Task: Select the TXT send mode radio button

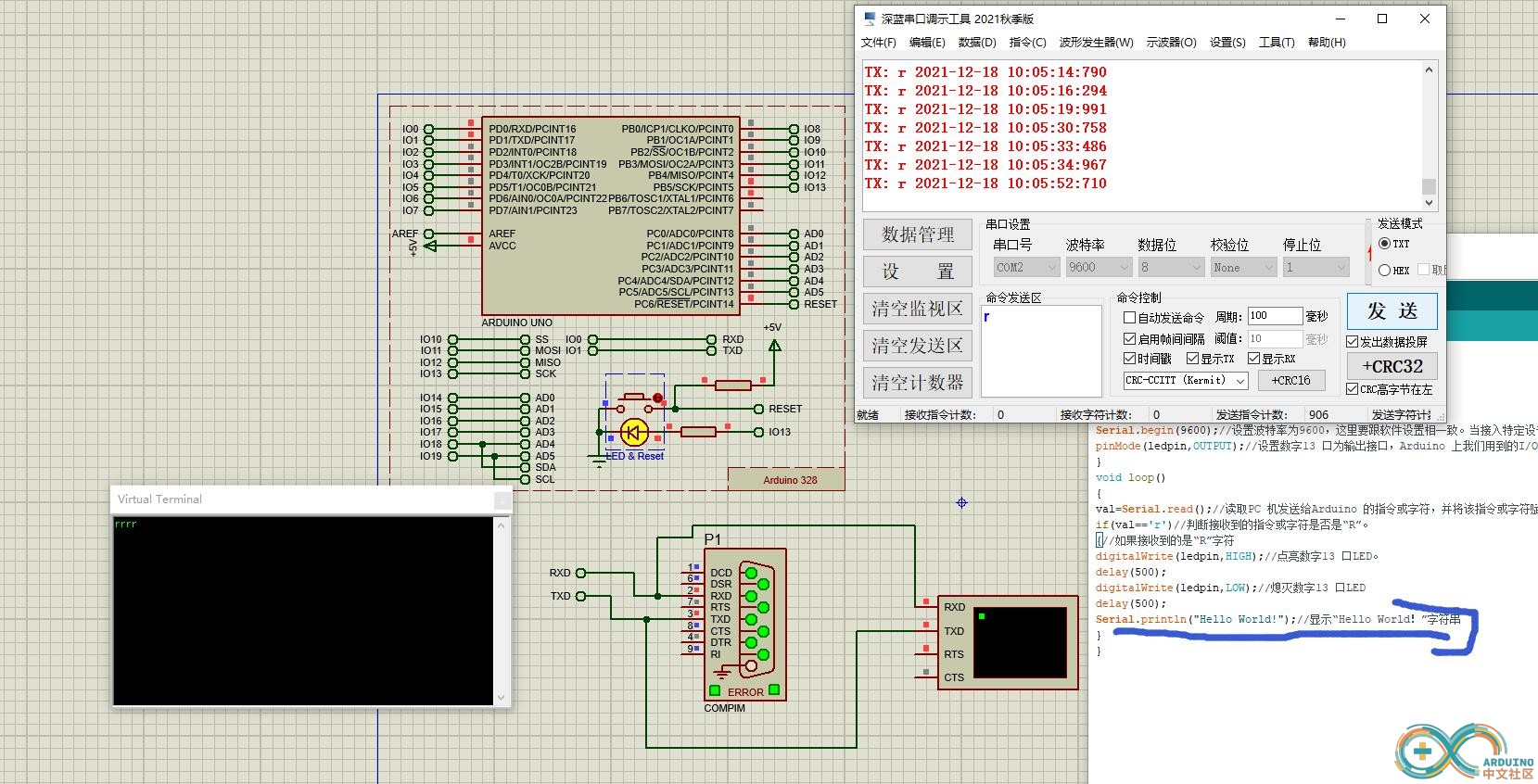Action: pyautogui.click(x=1384, y=244)
